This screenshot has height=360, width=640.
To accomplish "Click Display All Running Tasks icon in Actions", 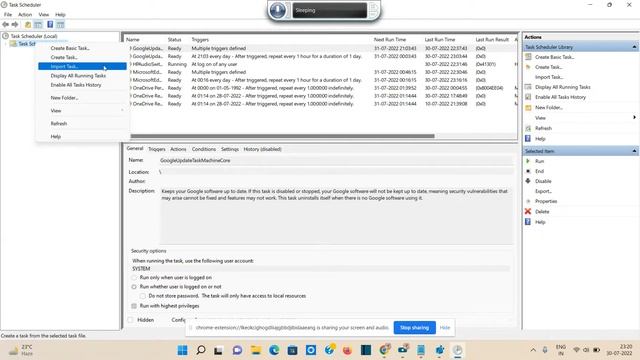I will point(528,87).
